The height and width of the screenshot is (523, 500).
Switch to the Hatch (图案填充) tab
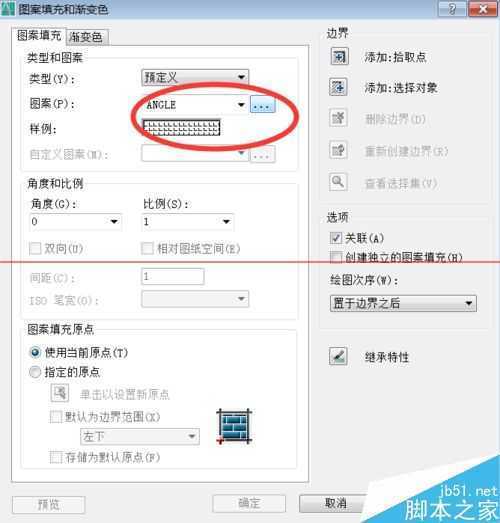coord(39,36)
